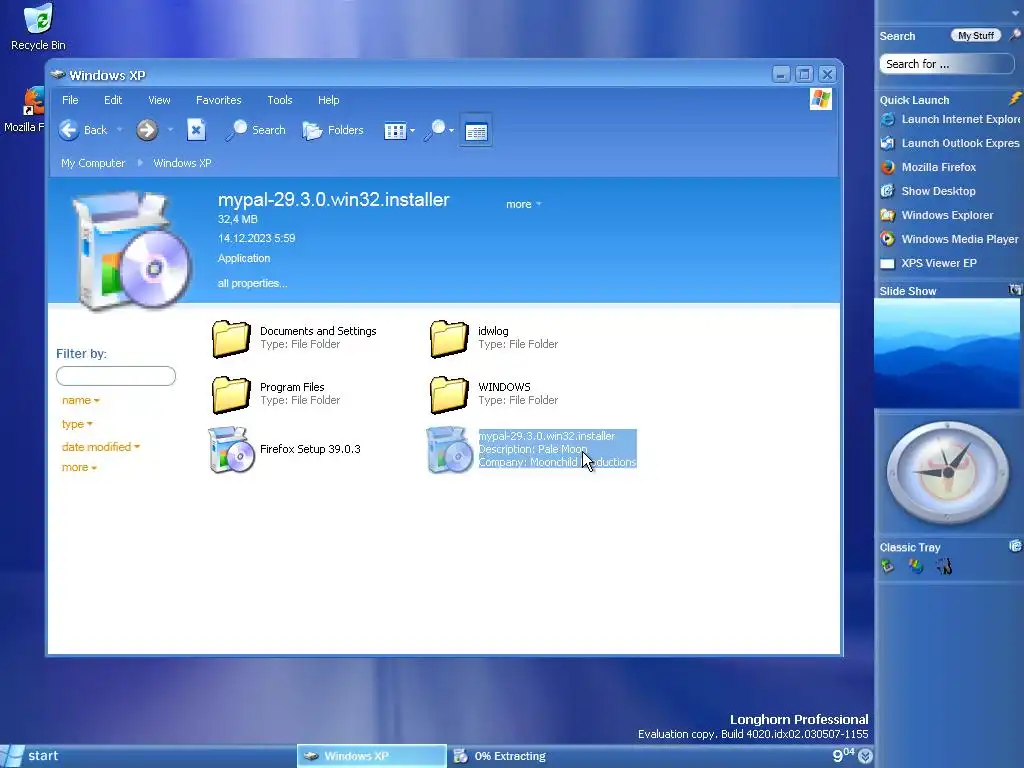The image size is (1024, 768).
Task: Click the Windows XP taskbar button
Action: 372,756
